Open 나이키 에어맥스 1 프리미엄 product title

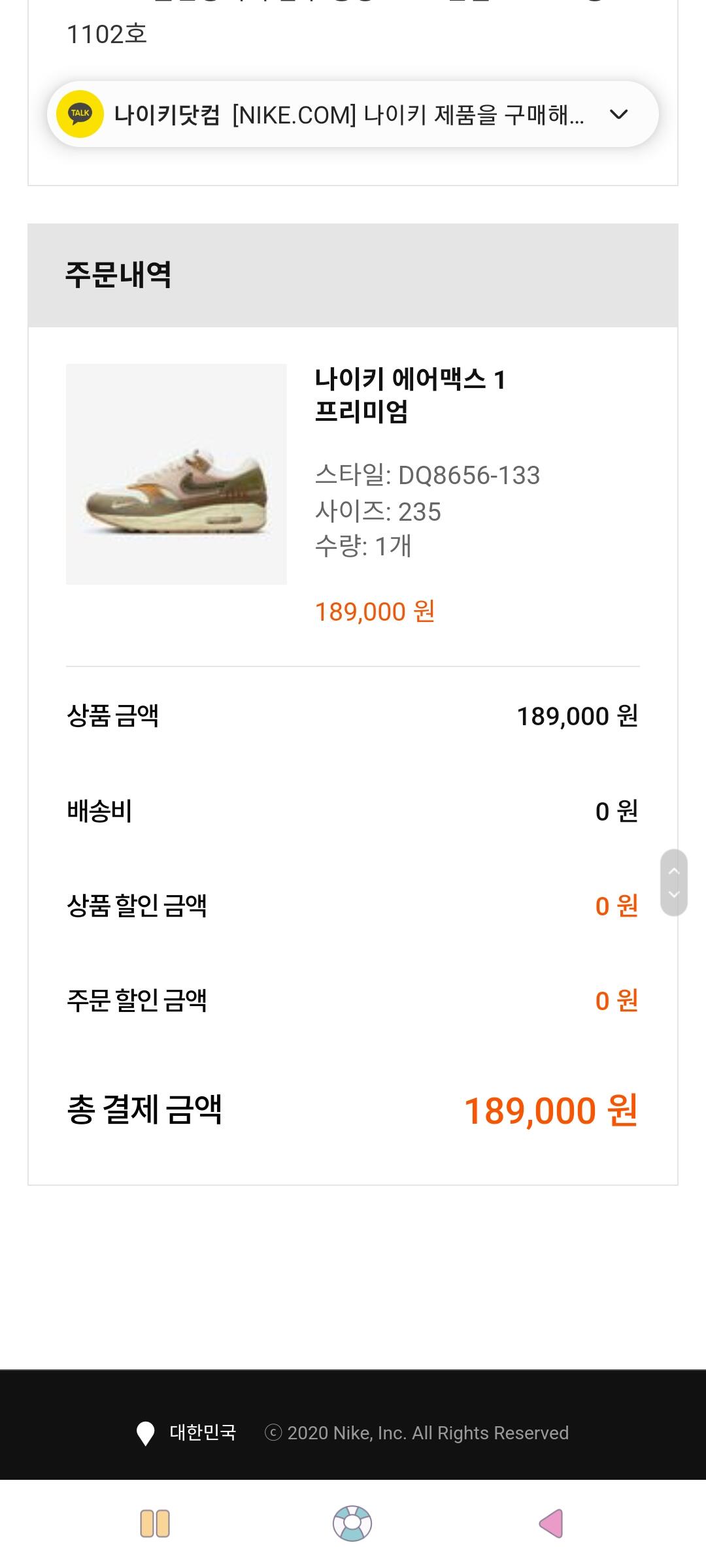point(411,395)
